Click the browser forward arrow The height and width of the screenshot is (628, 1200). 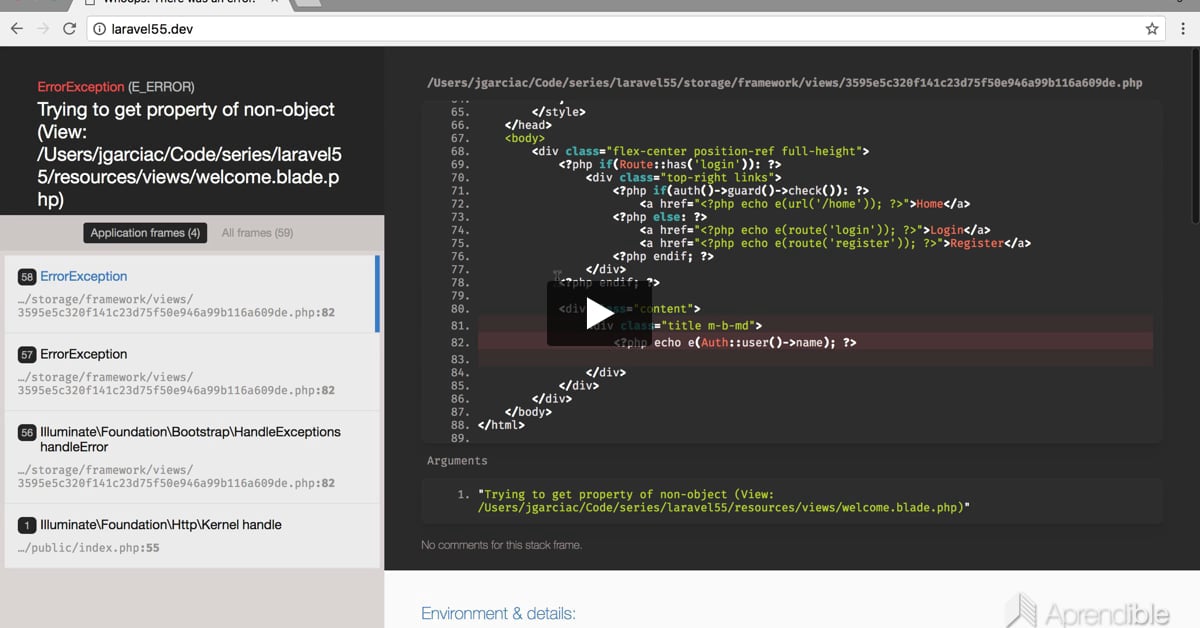42,29
